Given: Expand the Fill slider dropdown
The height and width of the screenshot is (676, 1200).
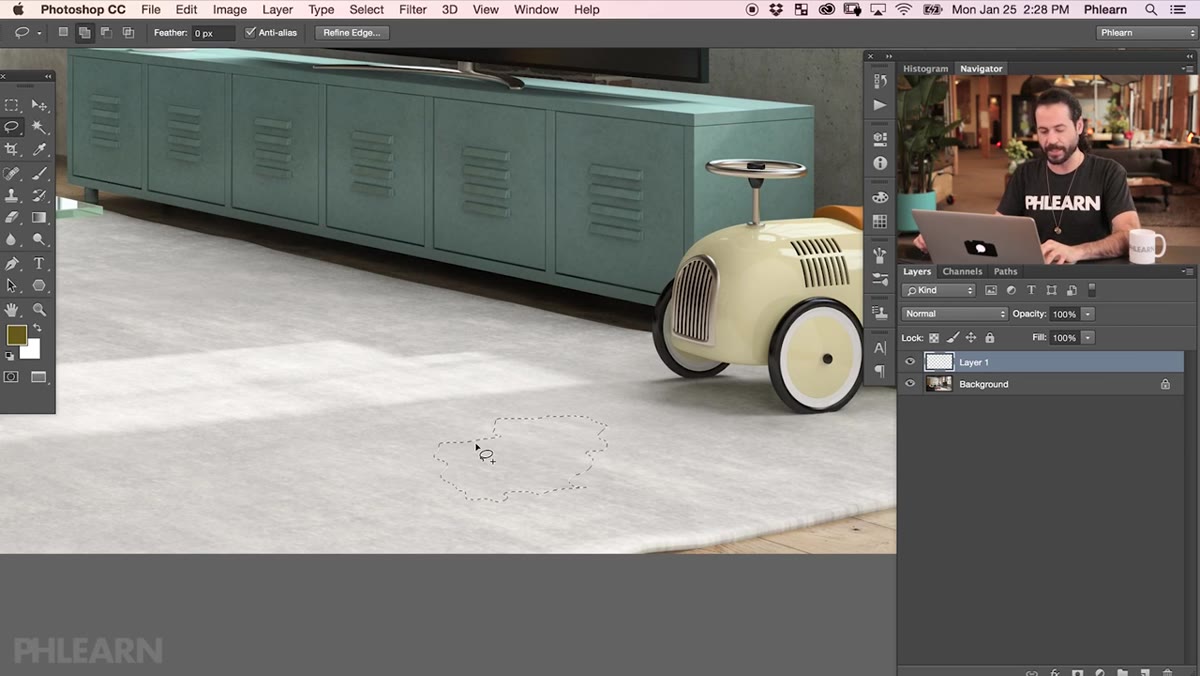Looking at the screenshot, I should pos(1088,338).
